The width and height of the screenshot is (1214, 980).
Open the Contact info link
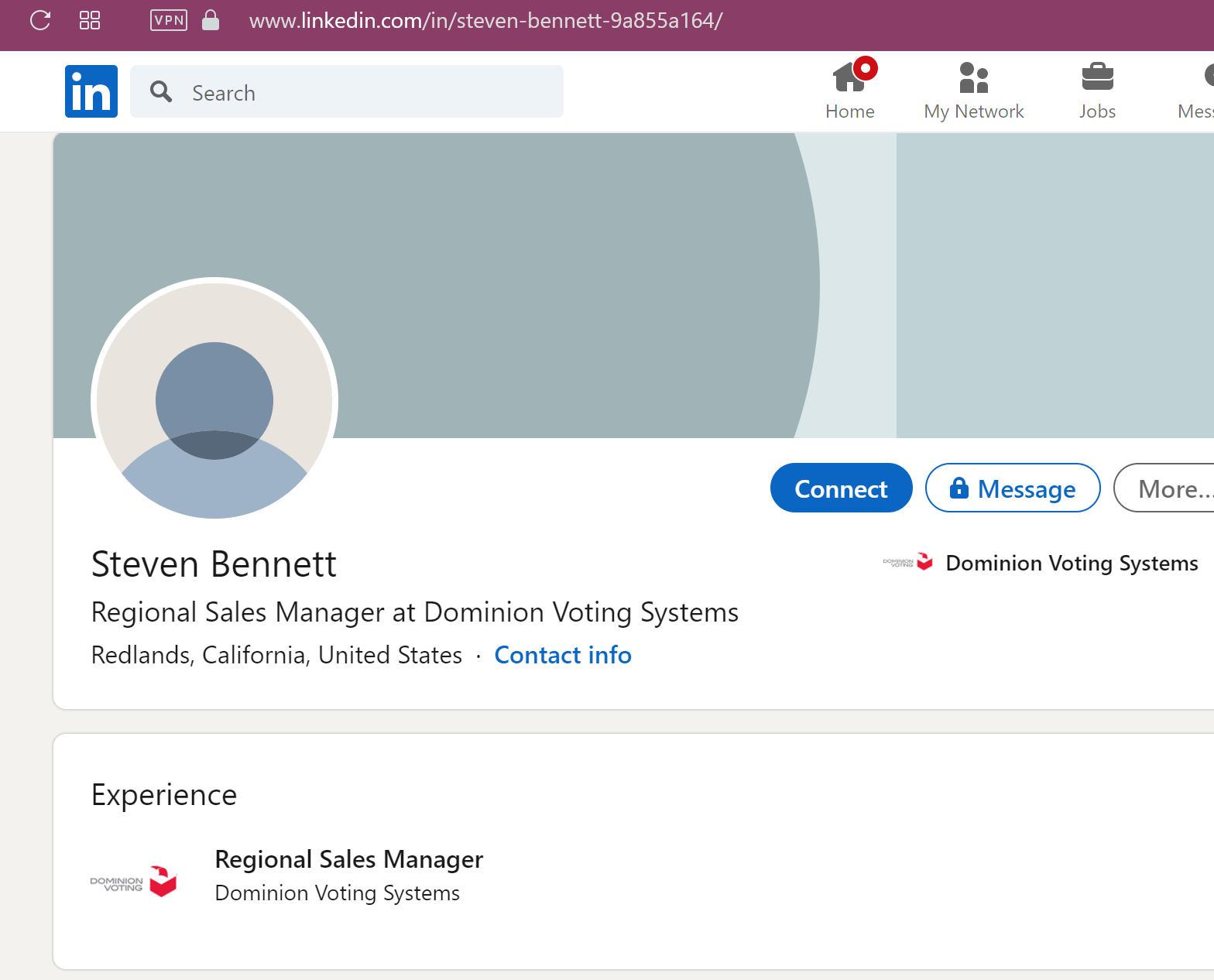click(x=562, y=655)
